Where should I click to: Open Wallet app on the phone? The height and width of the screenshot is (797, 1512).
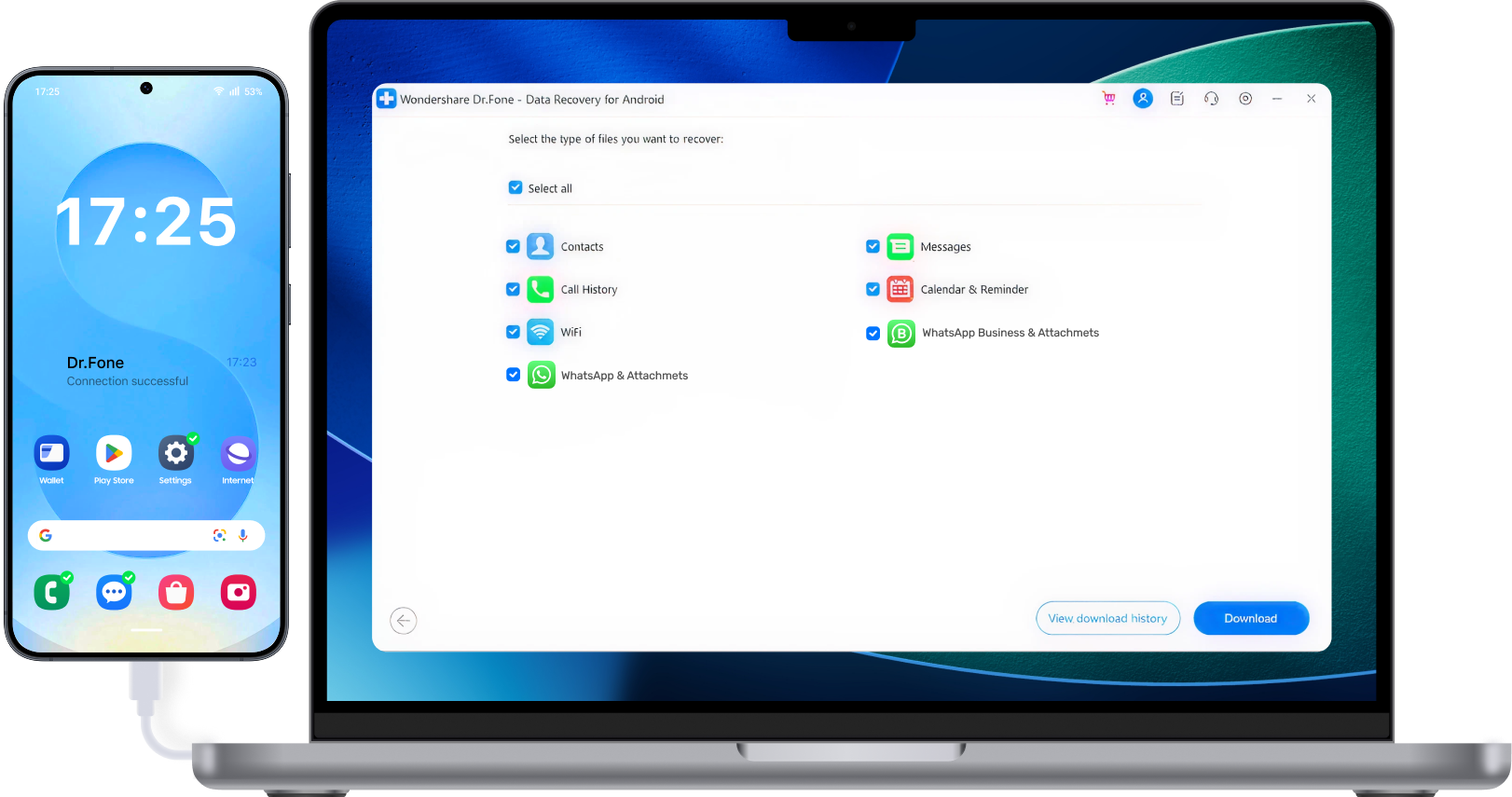pos(51,454)
